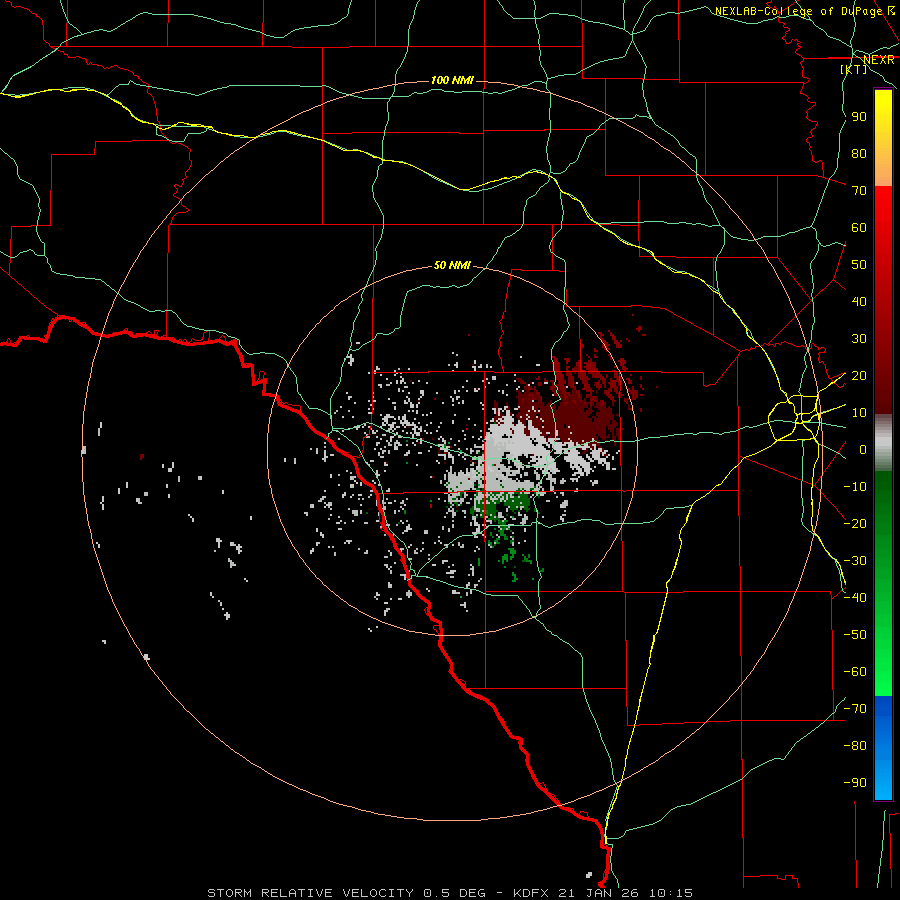Click the 50 NMI range ring label
900x900 pixels.
(x=452, y=265)
